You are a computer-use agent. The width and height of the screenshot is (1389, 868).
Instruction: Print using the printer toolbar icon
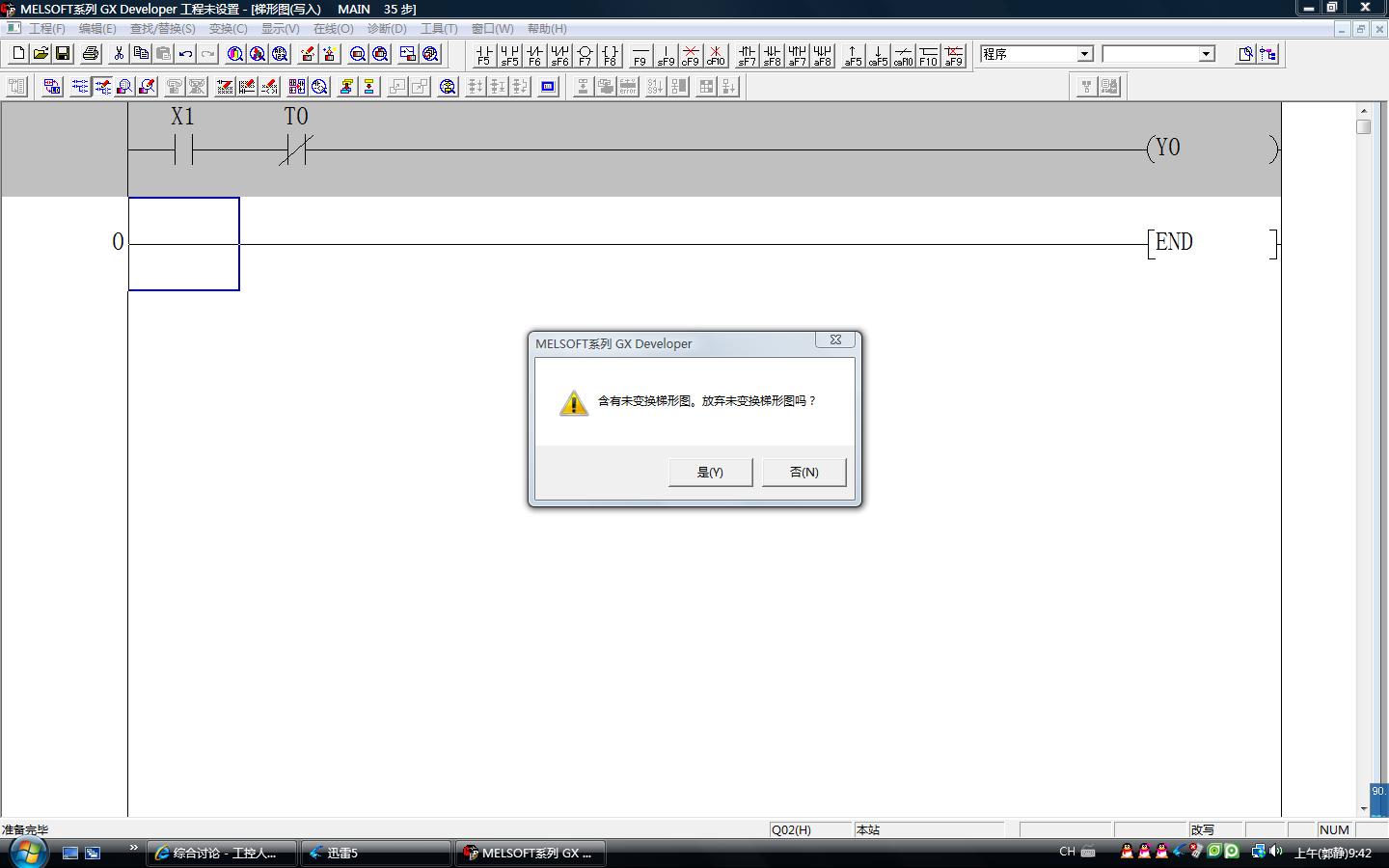tap(91, 54)
